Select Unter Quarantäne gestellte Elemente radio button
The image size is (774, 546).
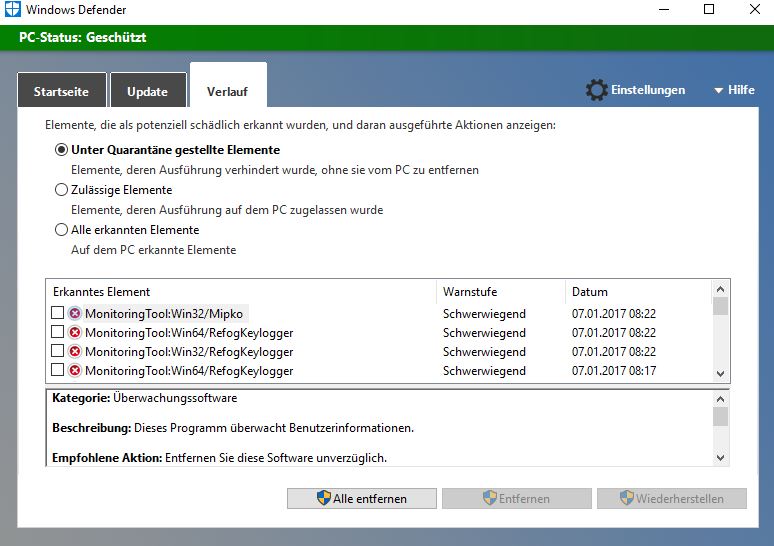pos(61,150)
